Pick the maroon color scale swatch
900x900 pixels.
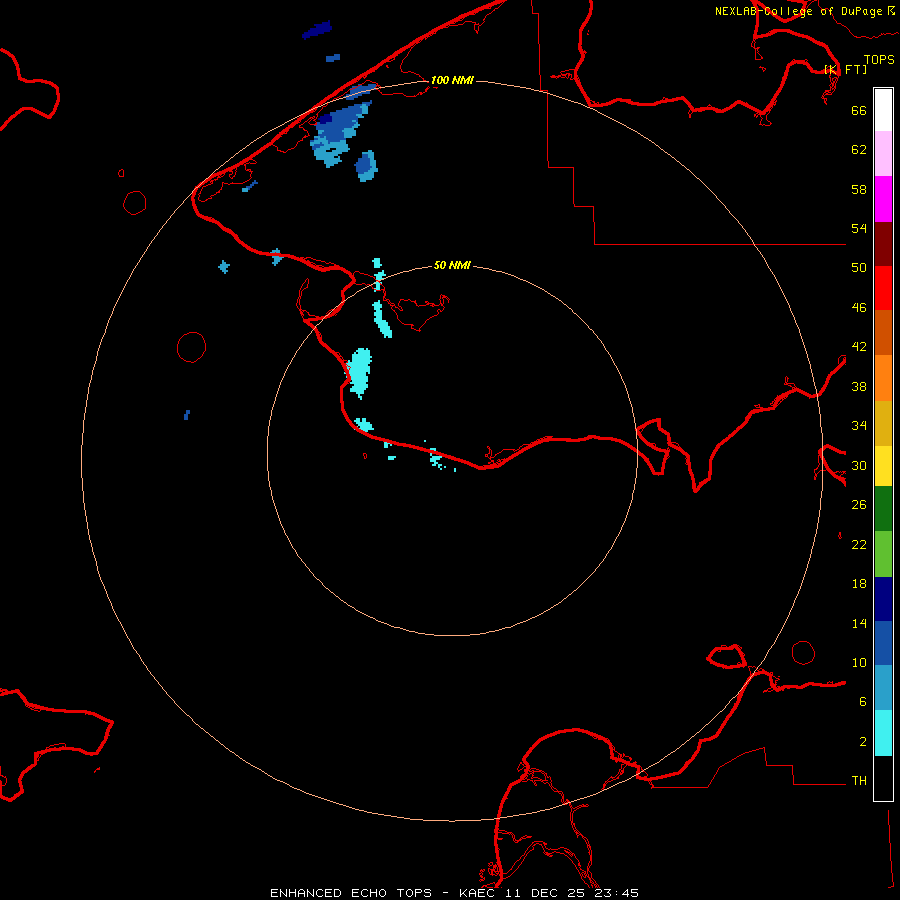[x=883, y=243]
